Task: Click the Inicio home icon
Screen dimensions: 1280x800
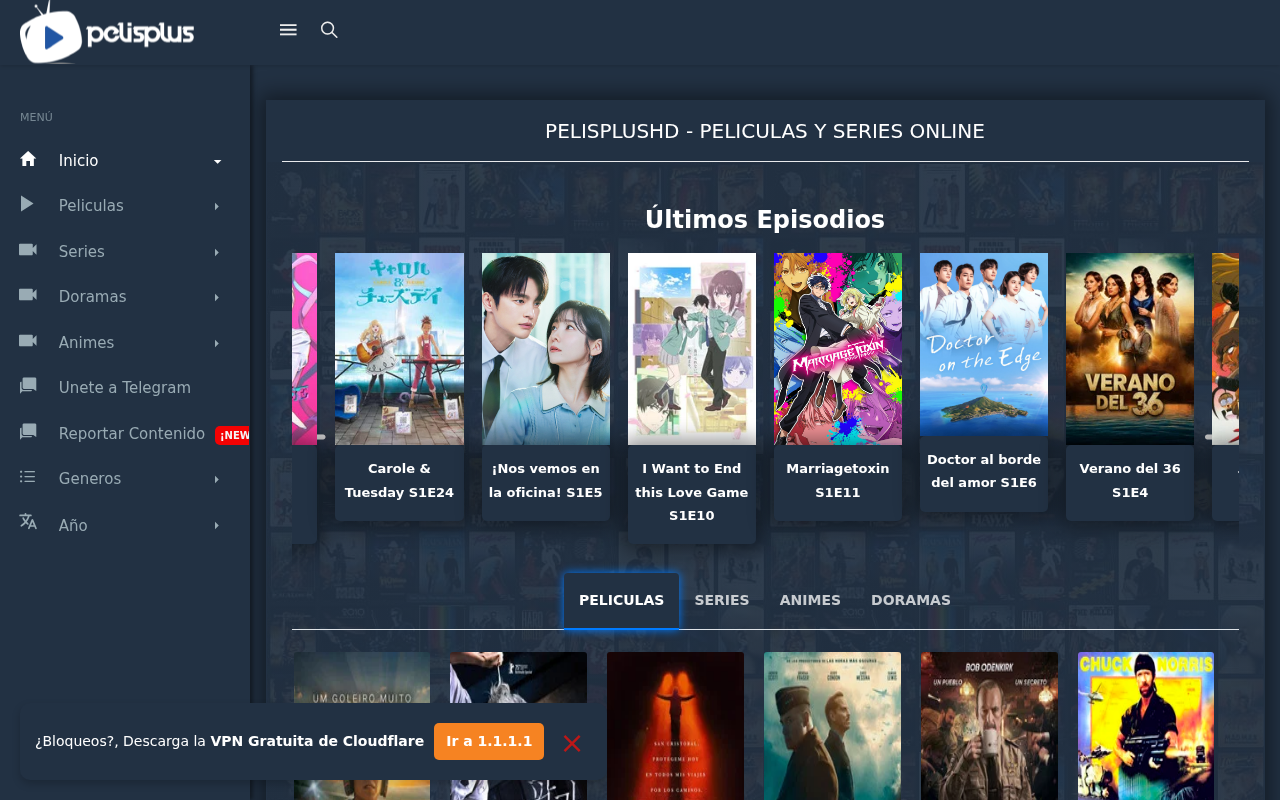Action: 28,159
